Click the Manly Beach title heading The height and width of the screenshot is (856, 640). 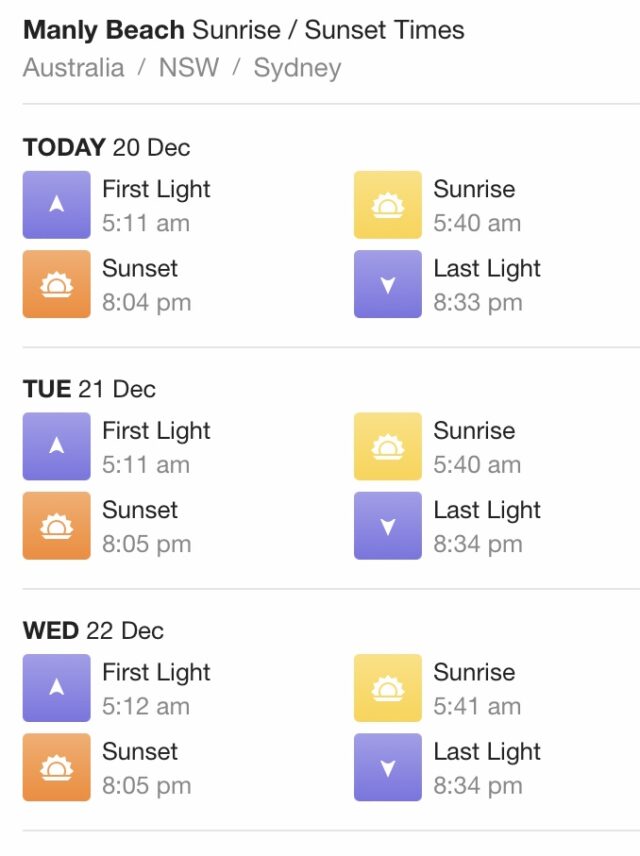[x=244, y=30]
